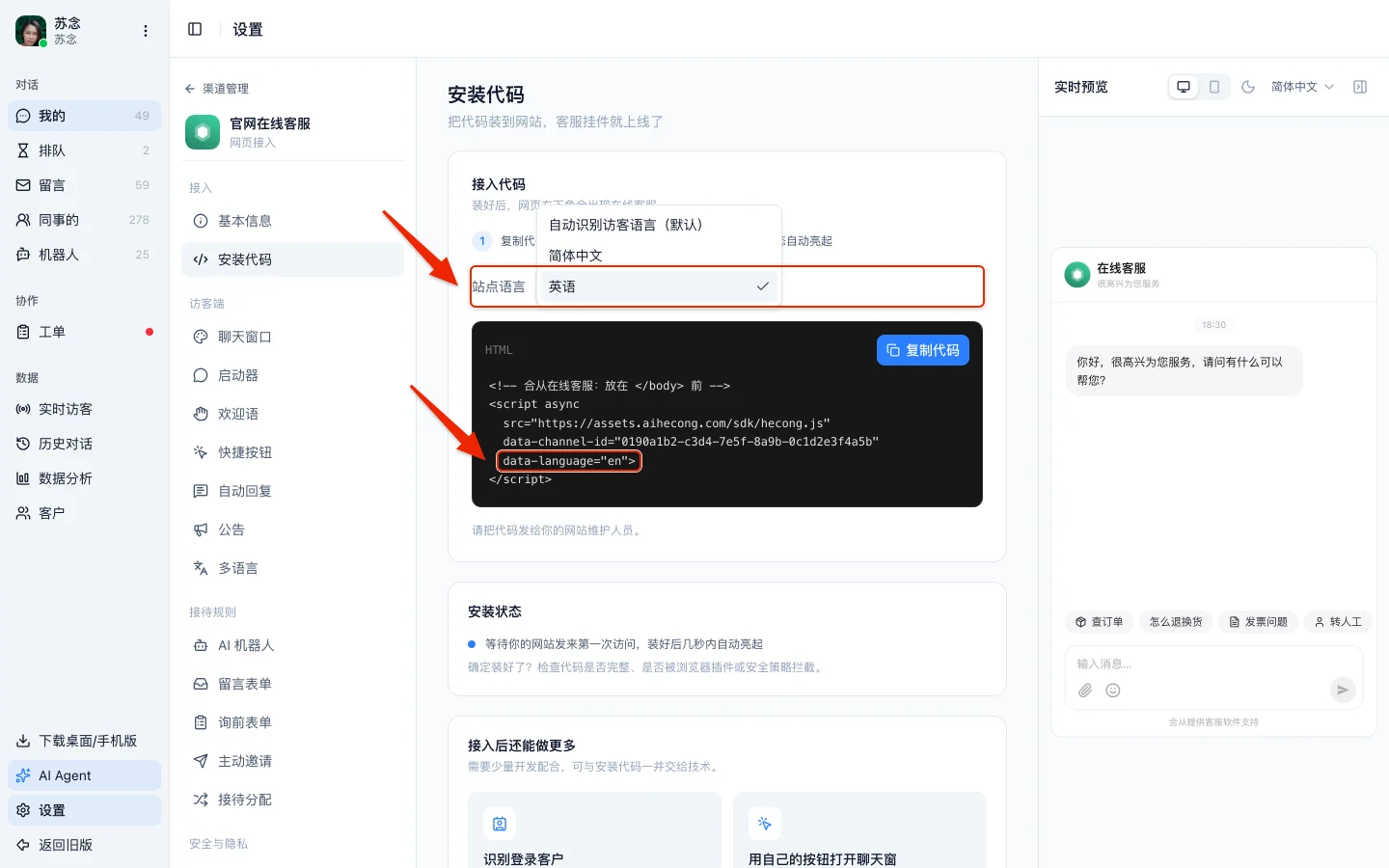Open 工单 in sidebar

pyautogui.click(x=84, y=332)
